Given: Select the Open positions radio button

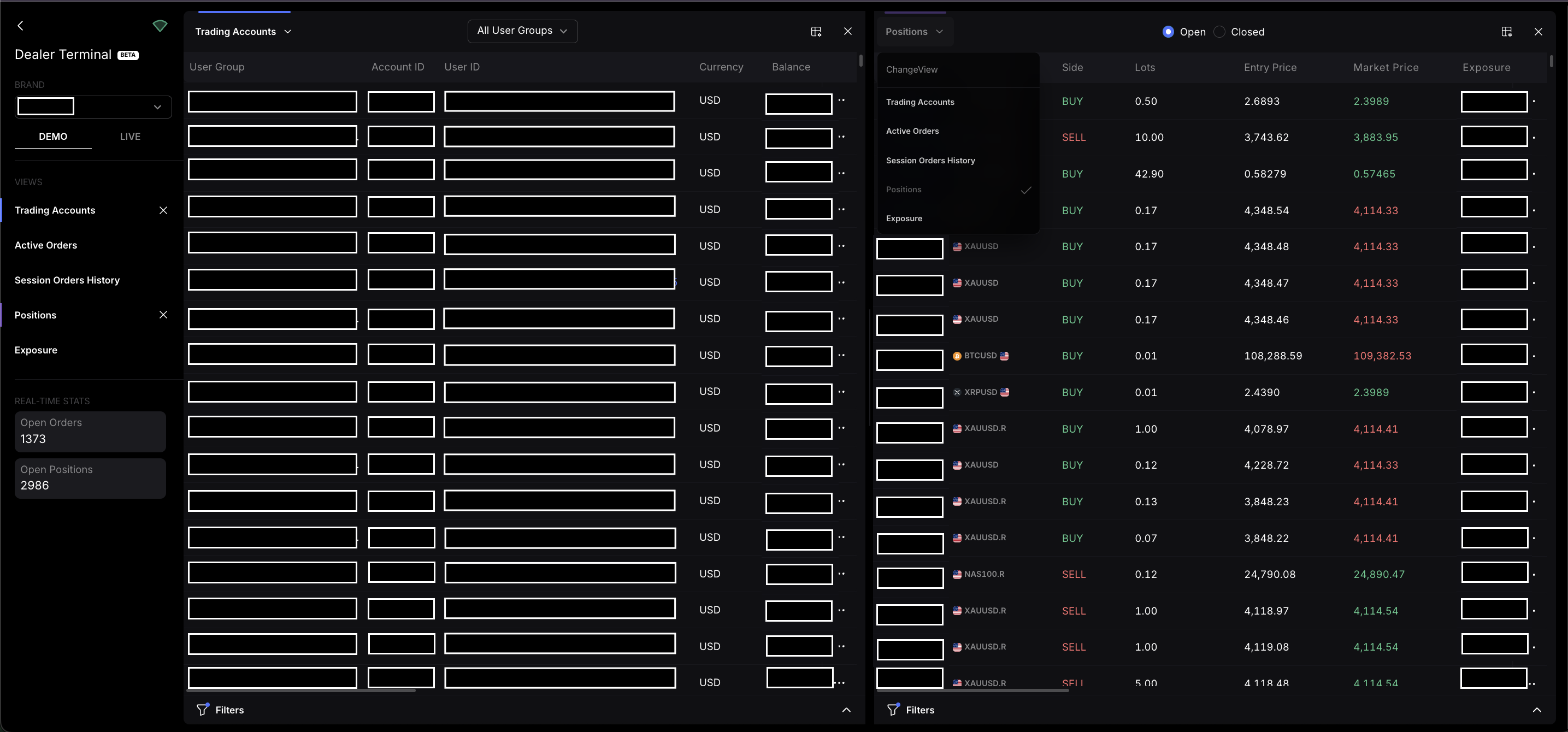Looking at the screenshot, I should [1168, 32].
